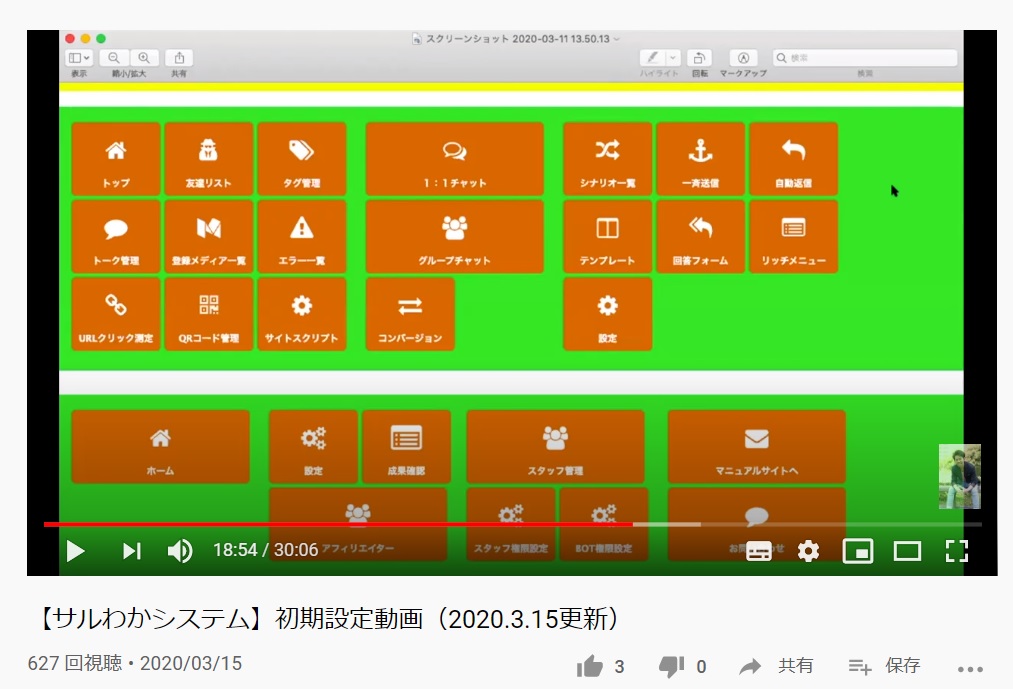Click the 627 回視聴 view count text
The image size is (1013, 689).
coord(74,663)
